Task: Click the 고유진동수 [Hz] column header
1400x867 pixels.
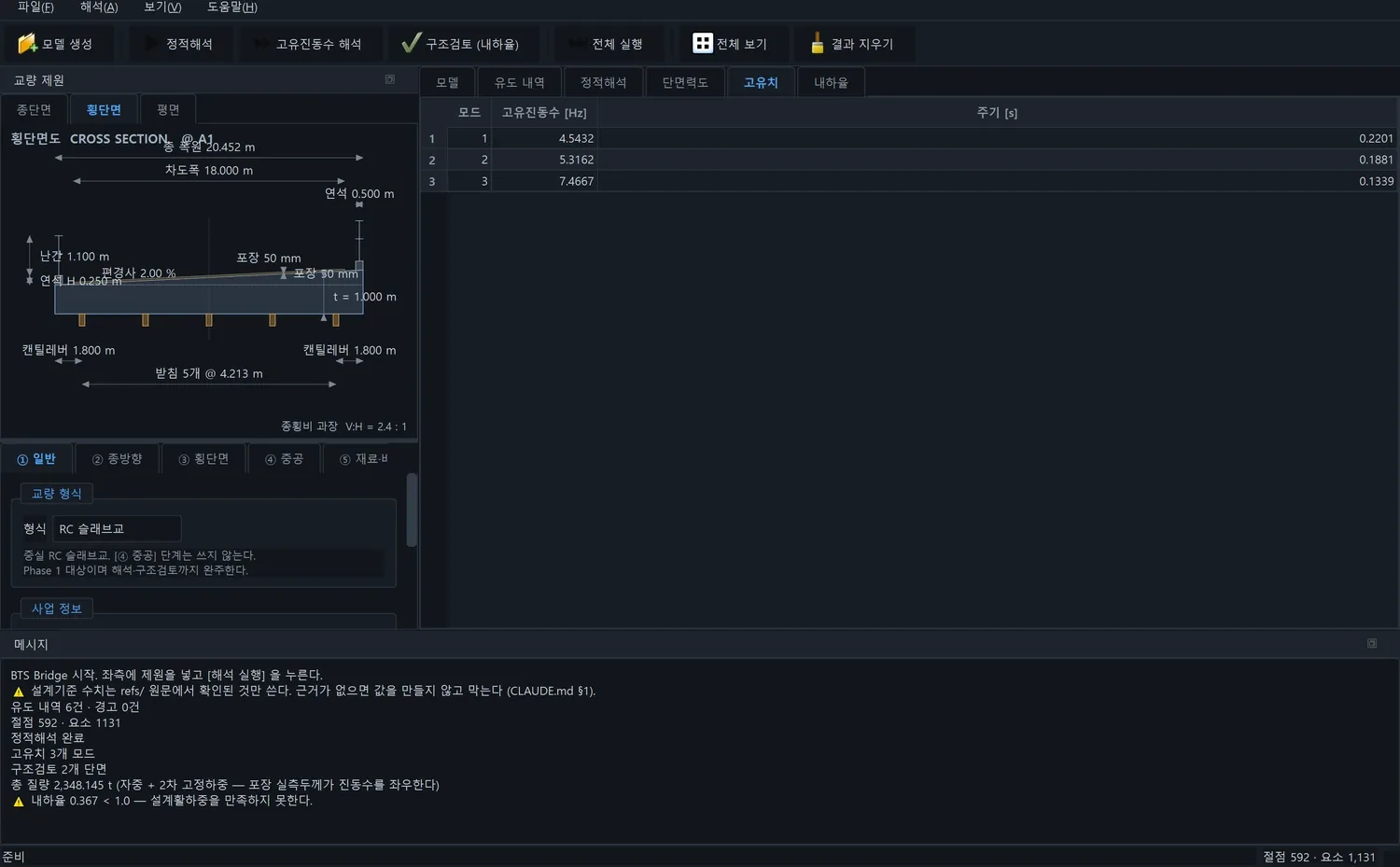Action: [545, 113]
